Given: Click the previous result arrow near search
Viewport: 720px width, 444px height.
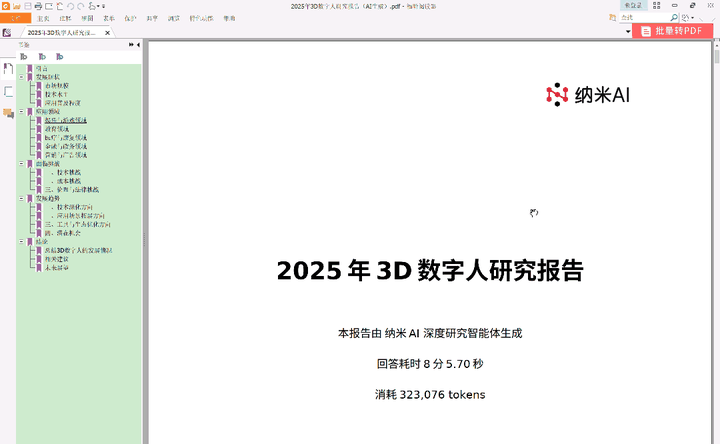Looking at the screenshot, I should pyautogui.click(x=701, y=18).
